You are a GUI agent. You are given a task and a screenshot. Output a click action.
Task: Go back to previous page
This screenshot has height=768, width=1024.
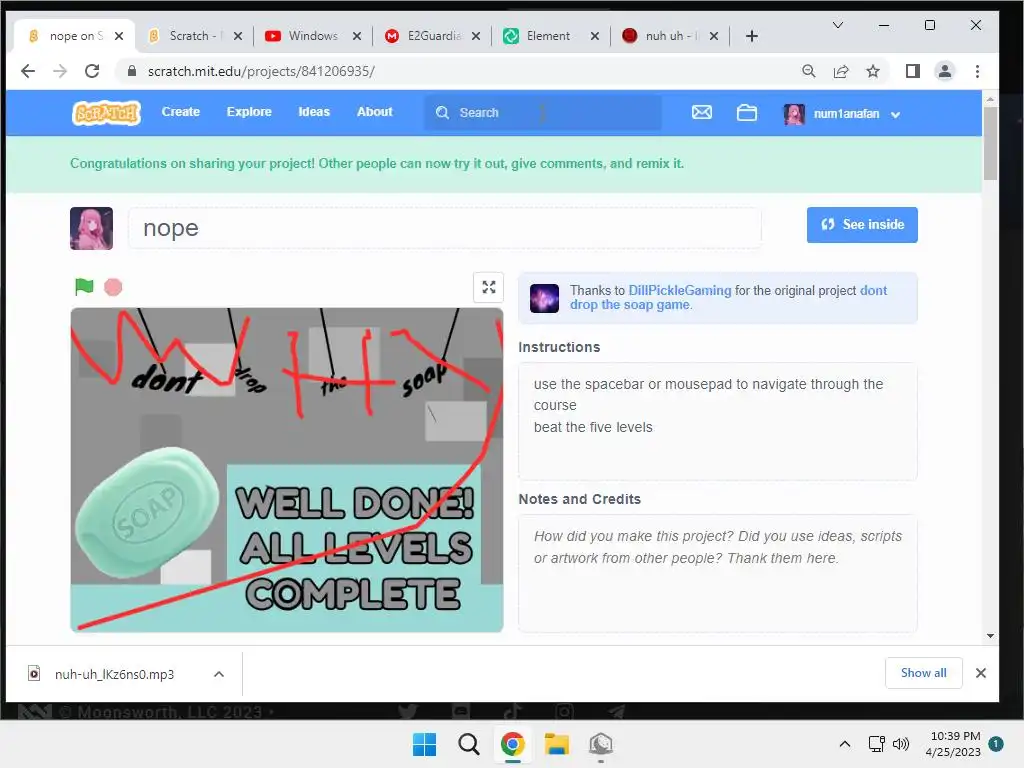(x=28, y=71)
